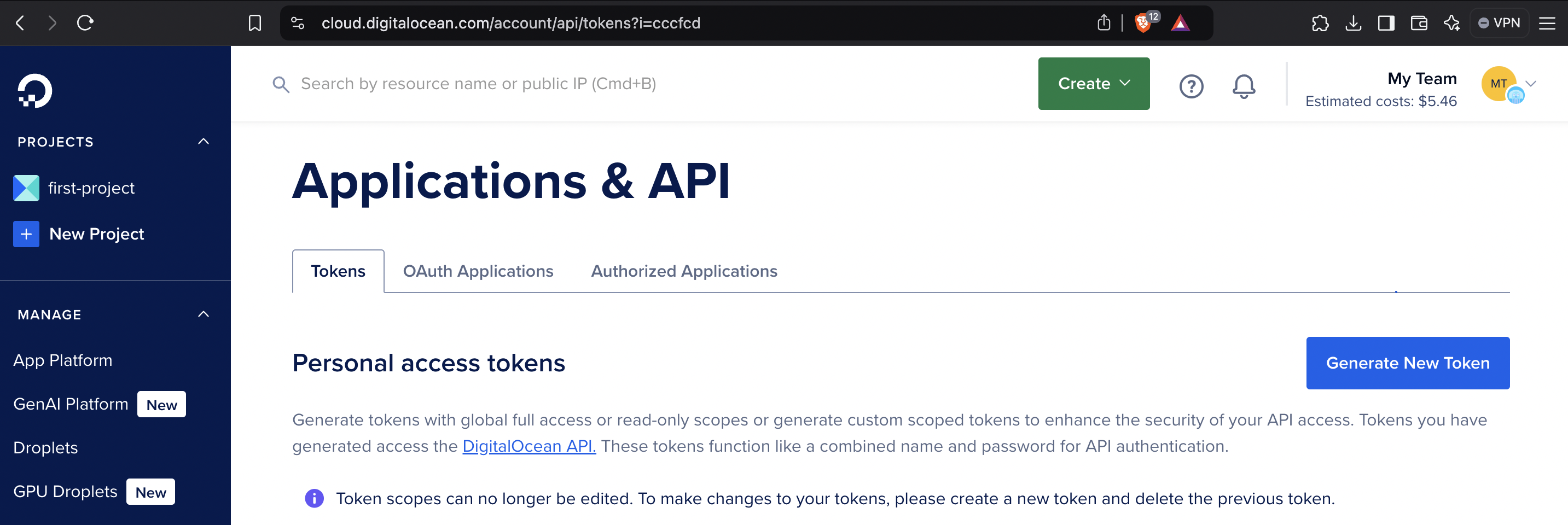The height and width of the screenshot is (525, 1568).
Task: Collapse the PROJECTS section
Action: click(204, 141)
